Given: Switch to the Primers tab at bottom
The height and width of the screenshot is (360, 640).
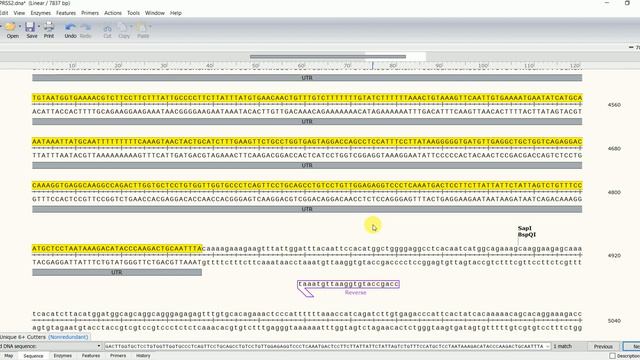Looking at the screenshot, I should (118, 356).
